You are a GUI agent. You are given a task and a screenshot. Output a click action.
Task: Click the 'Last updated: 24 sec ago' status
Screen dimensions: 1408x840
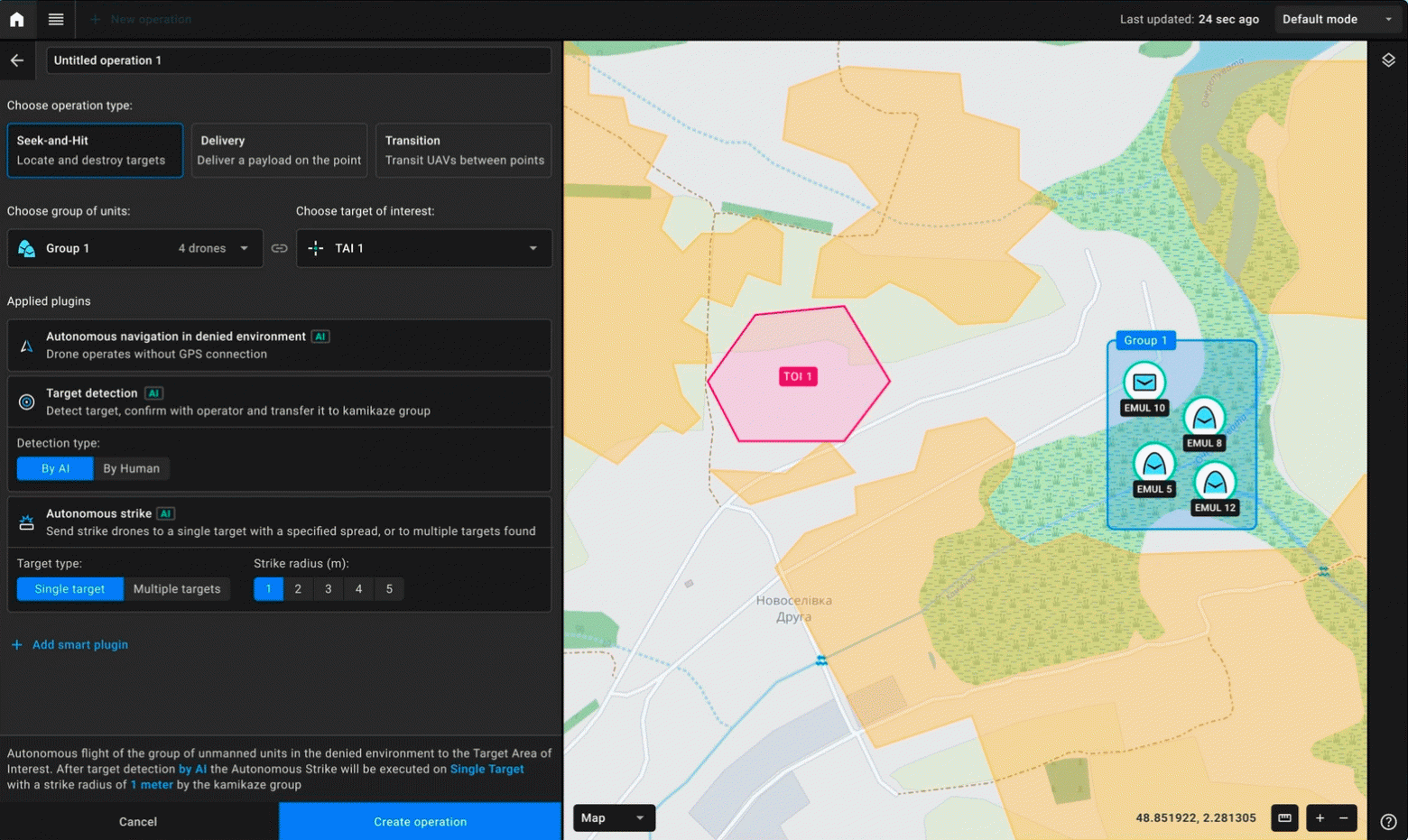1189,19
